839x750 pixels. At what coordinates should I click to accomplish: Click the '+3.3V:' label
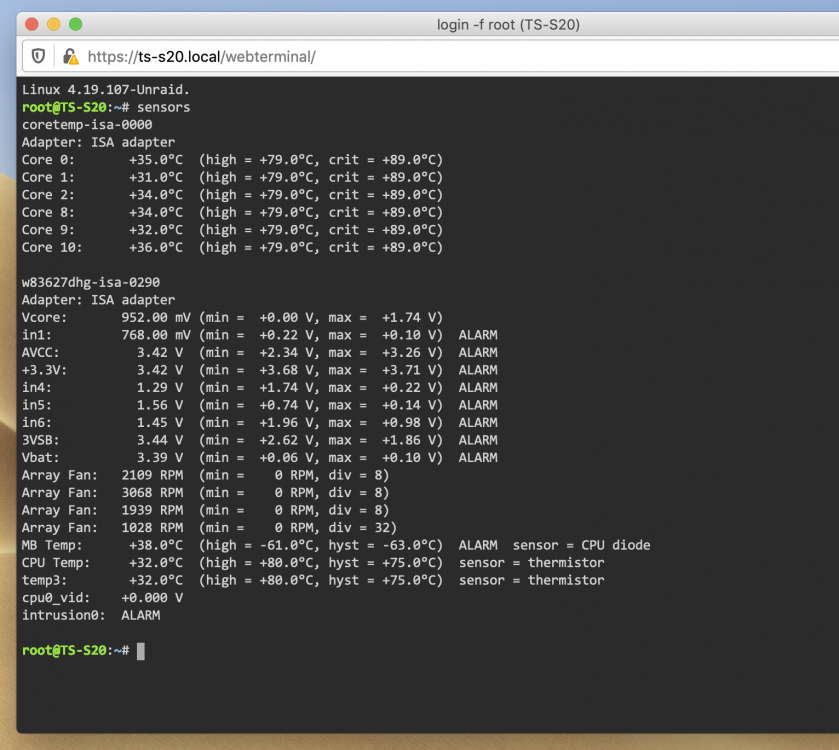(44, 370)
